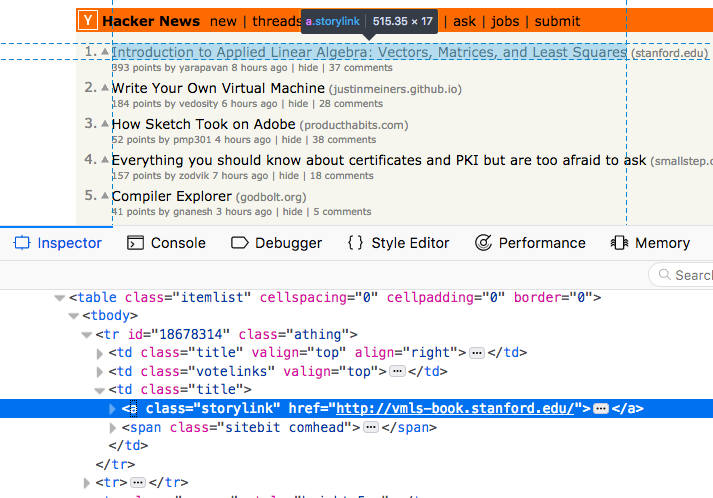Select the span class sitebit comhead node
This screenshot has width=713, height=498.
[x=279, y=428]
